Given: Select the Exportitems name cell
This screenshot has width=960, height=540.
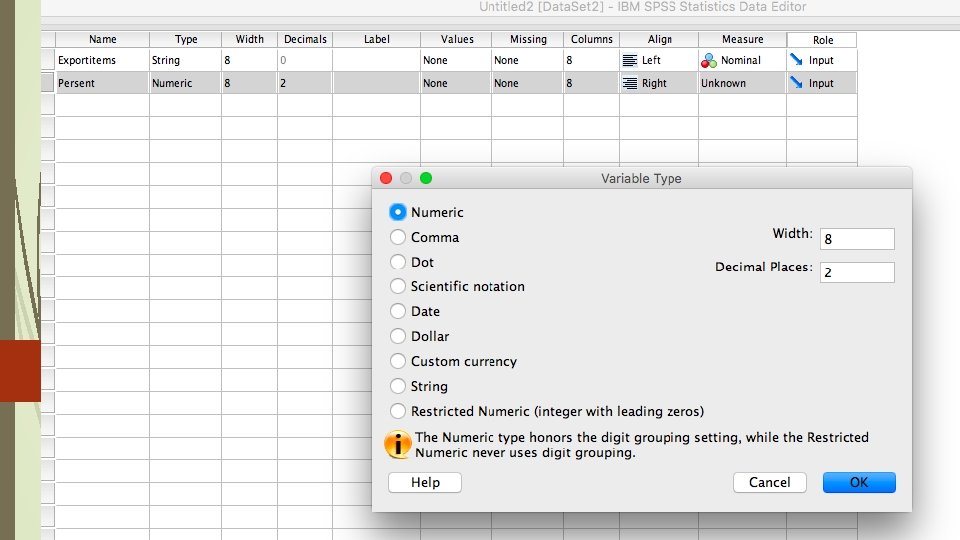Looking at the screenshot, I should click(x=102, y=60).
